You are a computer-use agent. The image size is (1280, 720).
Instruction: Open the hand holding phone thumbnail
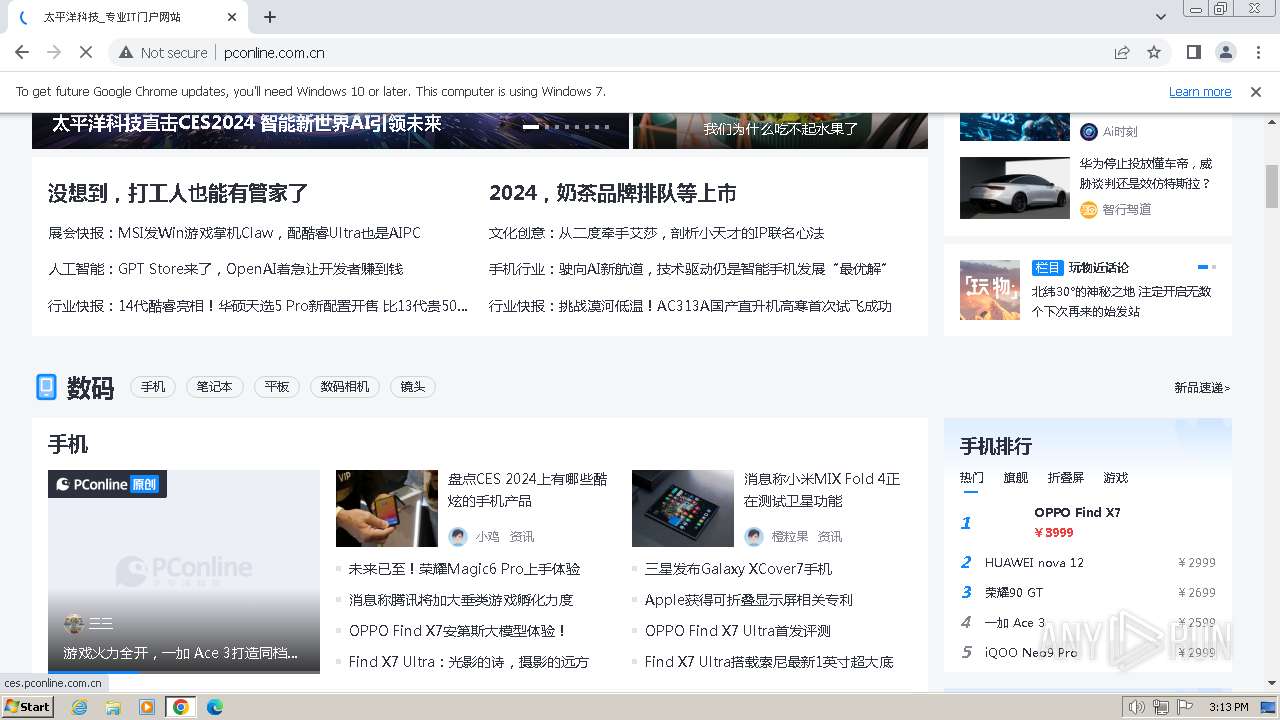pyautogui.click(x=387, y=508)
